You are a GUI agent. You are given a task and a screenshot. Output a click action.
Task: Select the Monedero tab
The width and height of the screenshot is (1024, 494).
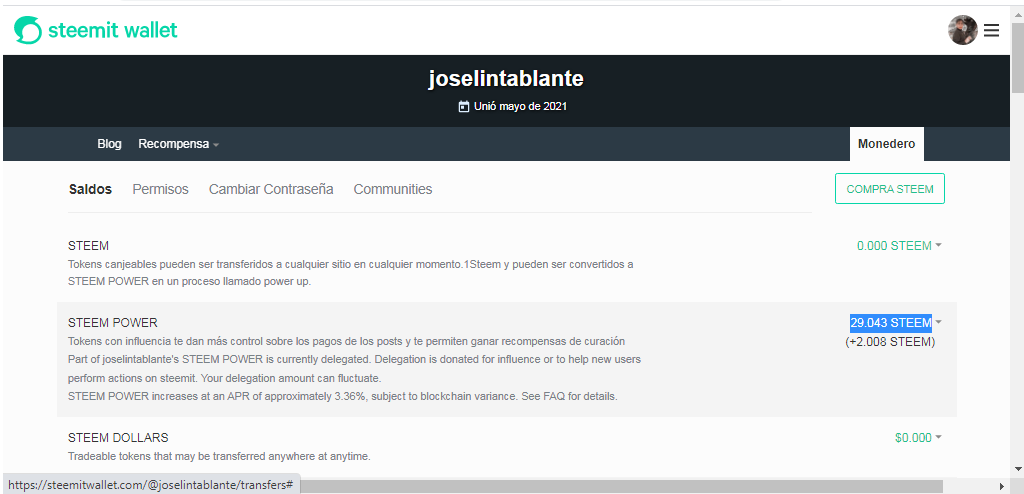(886, 144)
